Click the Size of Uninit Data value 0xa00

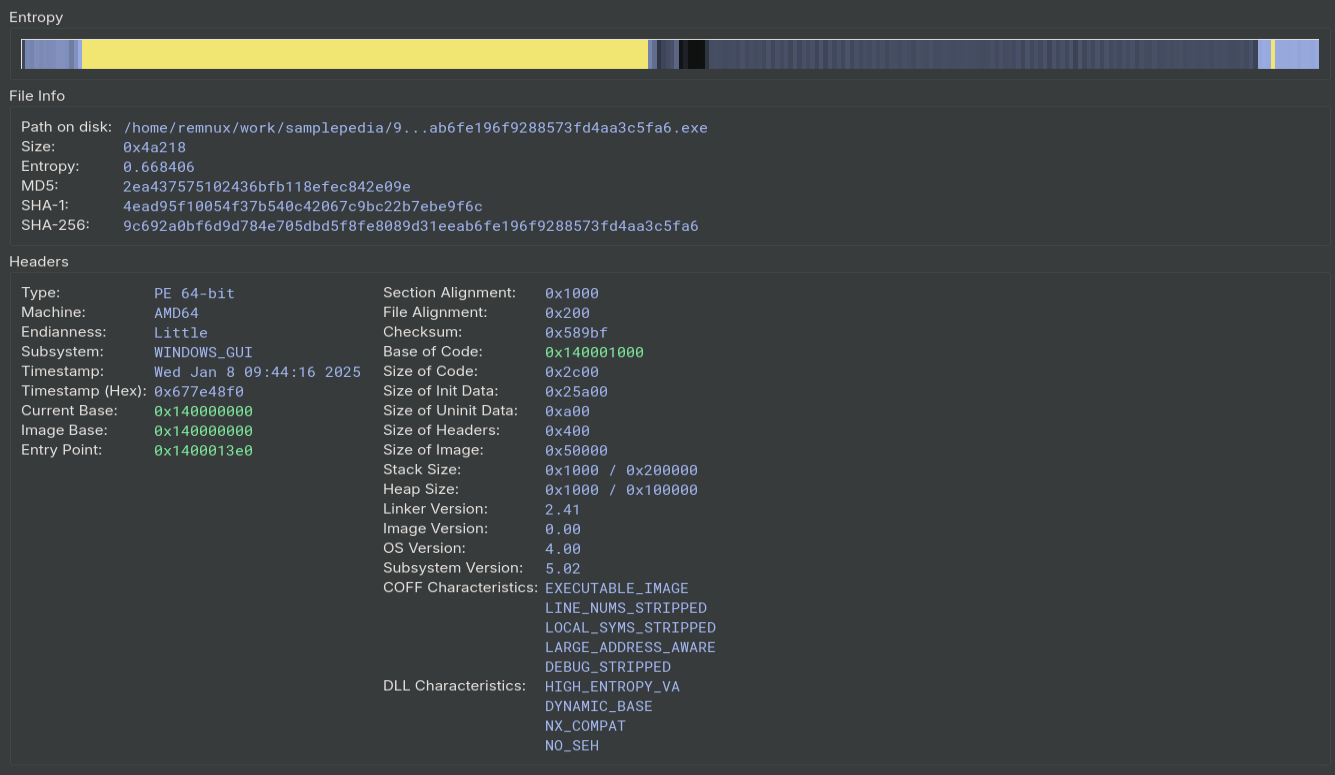[567, 411]
